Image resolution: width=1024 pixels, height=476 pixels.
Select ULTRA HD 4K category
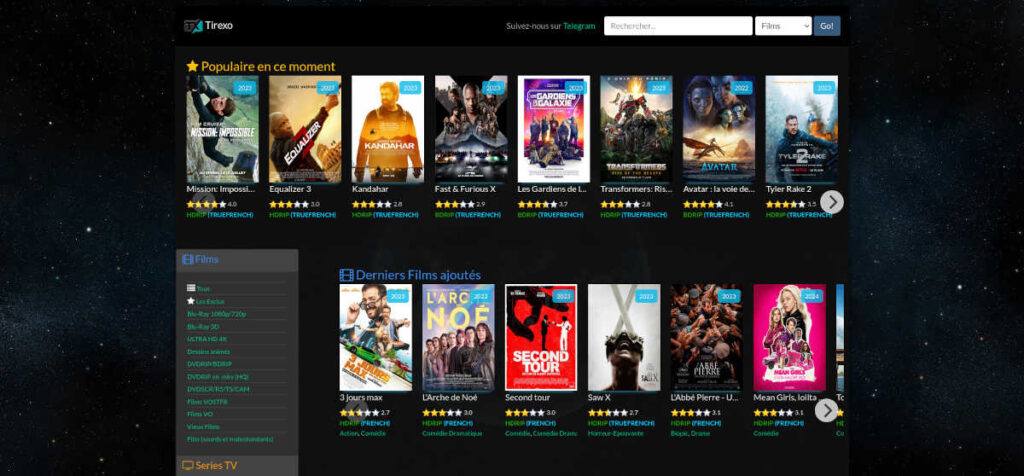pyautogui.click(x=207, y=339)
